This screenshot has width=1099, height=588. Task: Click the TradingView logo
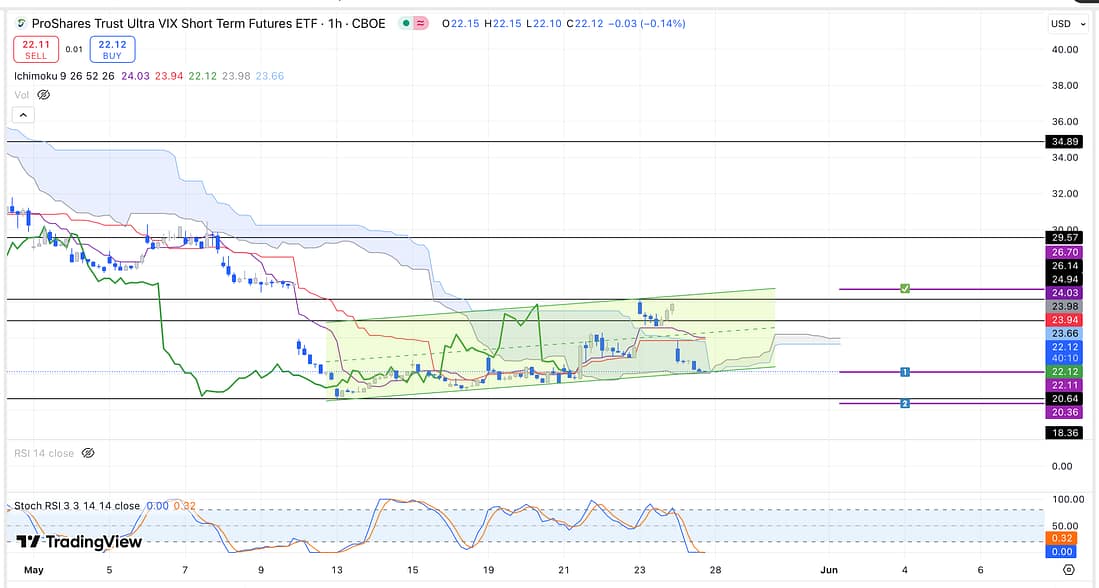click(79, 542)
